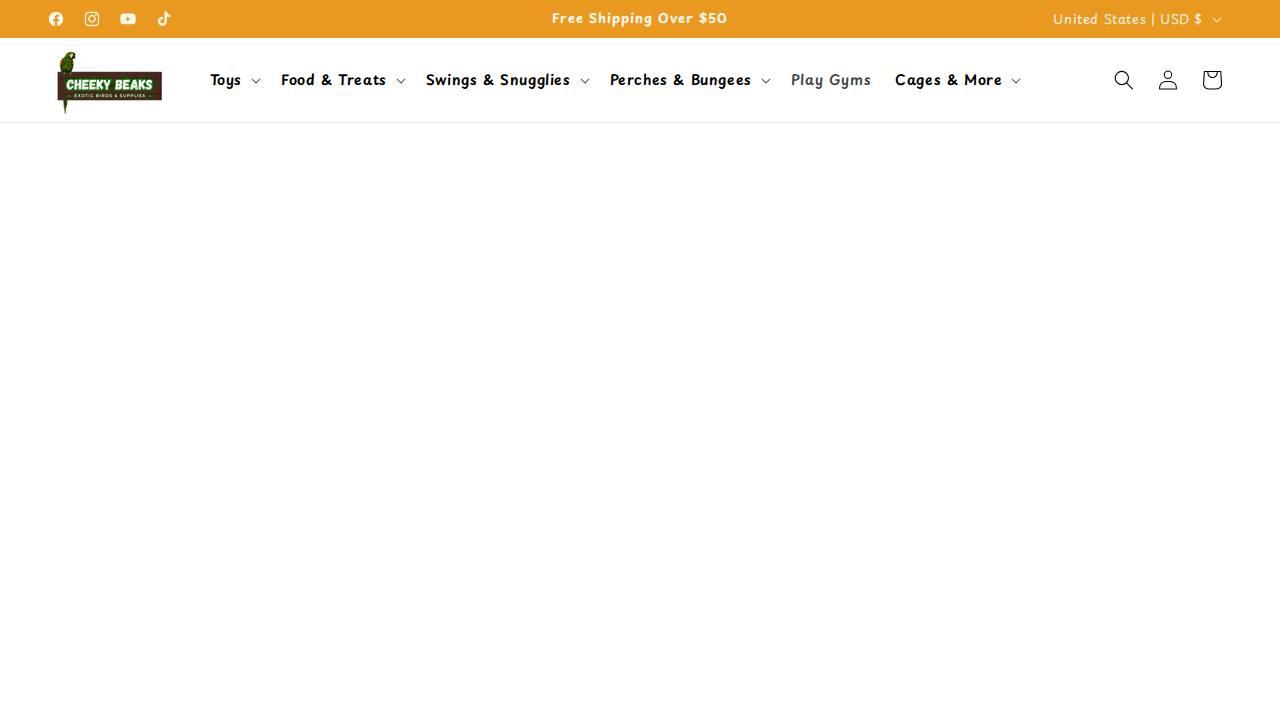Open the search panel

click(1123, 79)
